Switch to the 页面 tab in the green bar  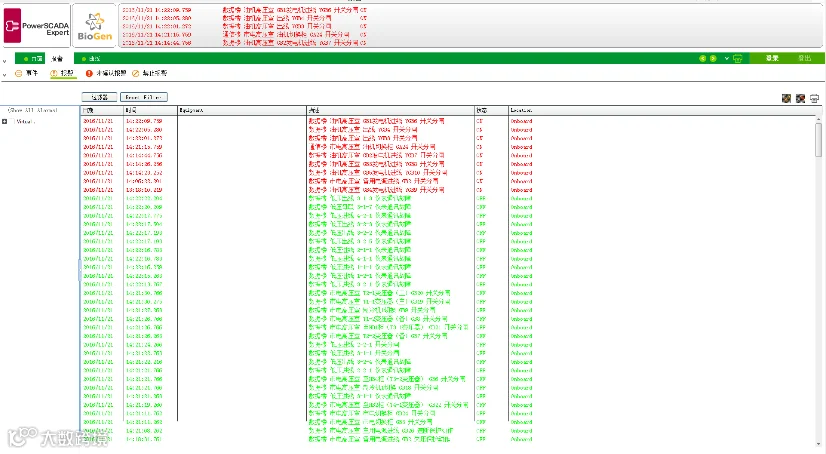pyautogui.click(x=31, y=58)
